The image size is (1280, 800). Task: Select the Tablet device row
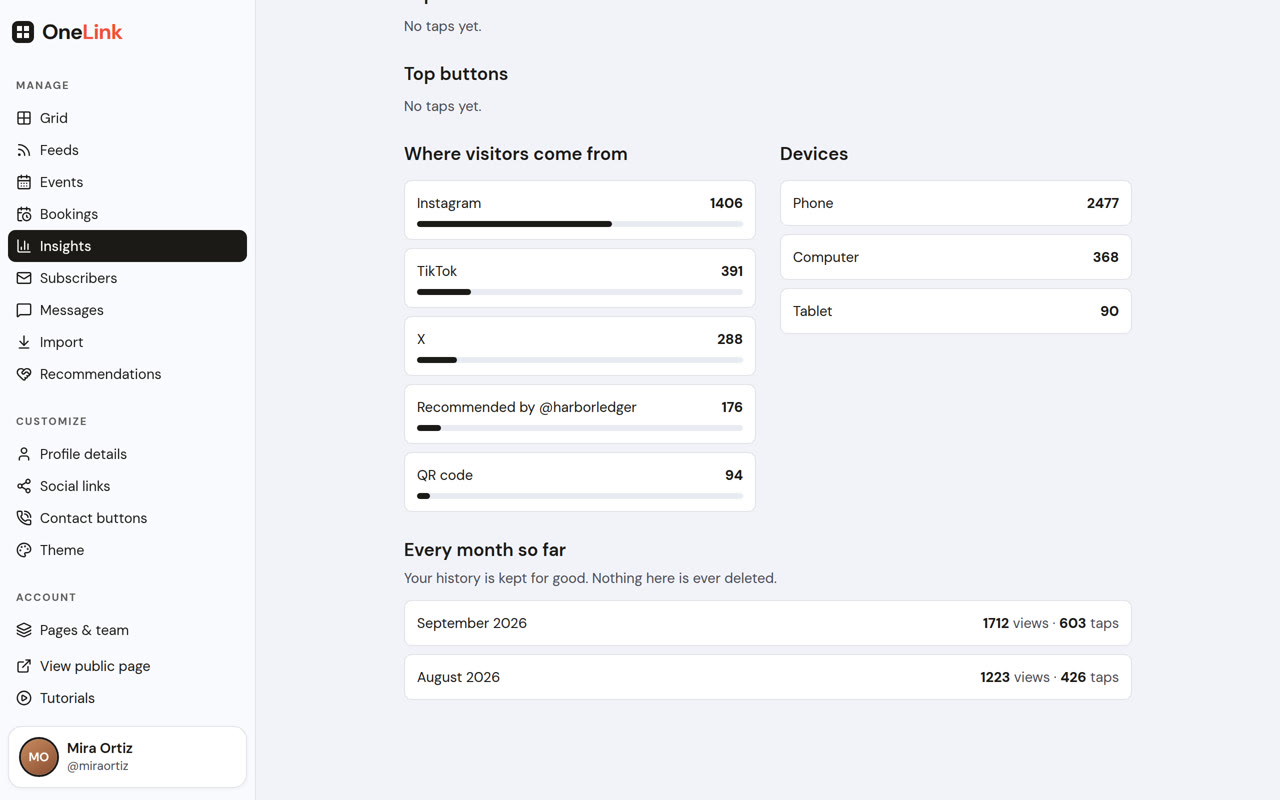[956, 311]
